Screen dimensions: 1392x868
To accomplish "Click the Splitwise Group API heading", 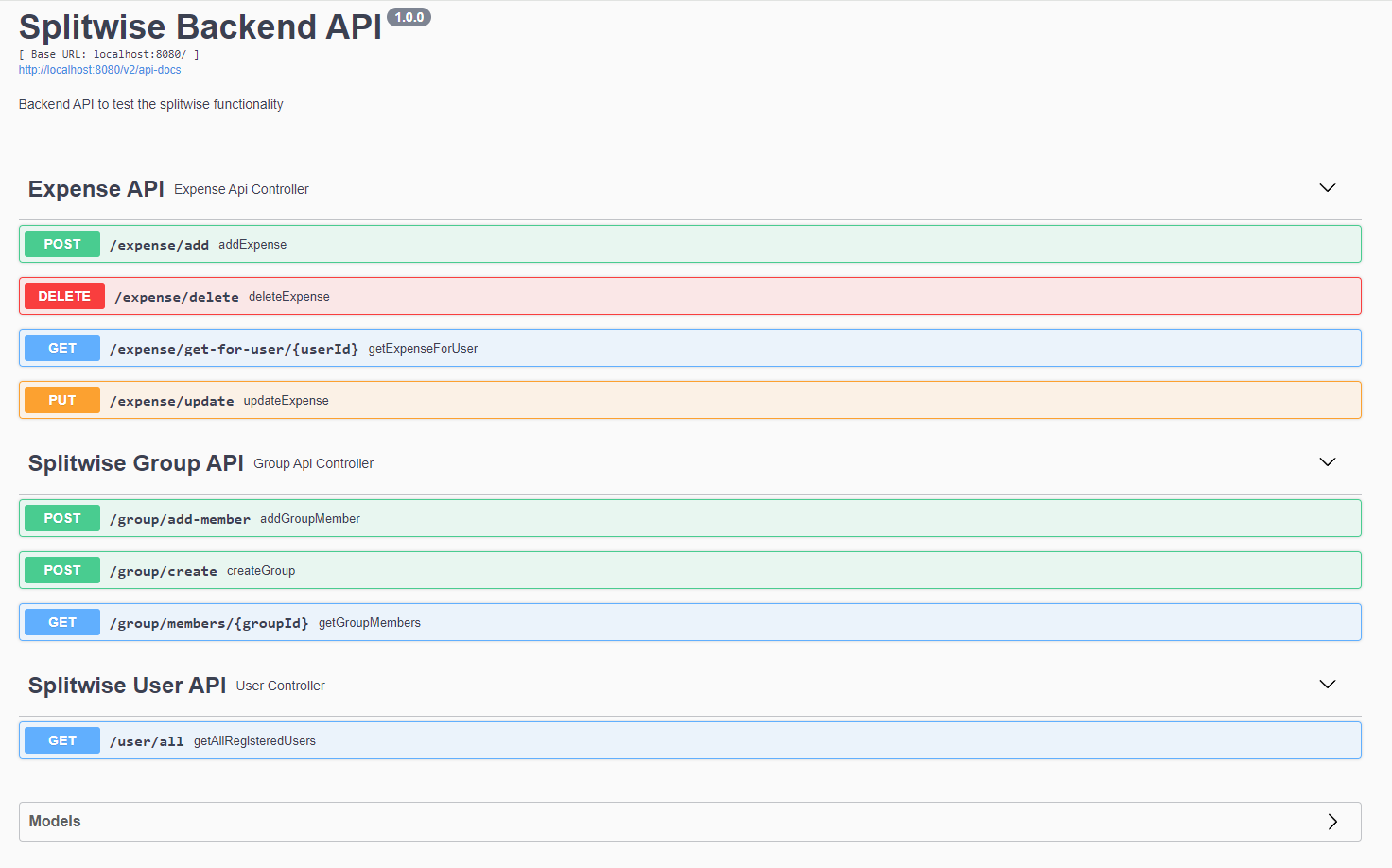I will [x=136, y=463].
